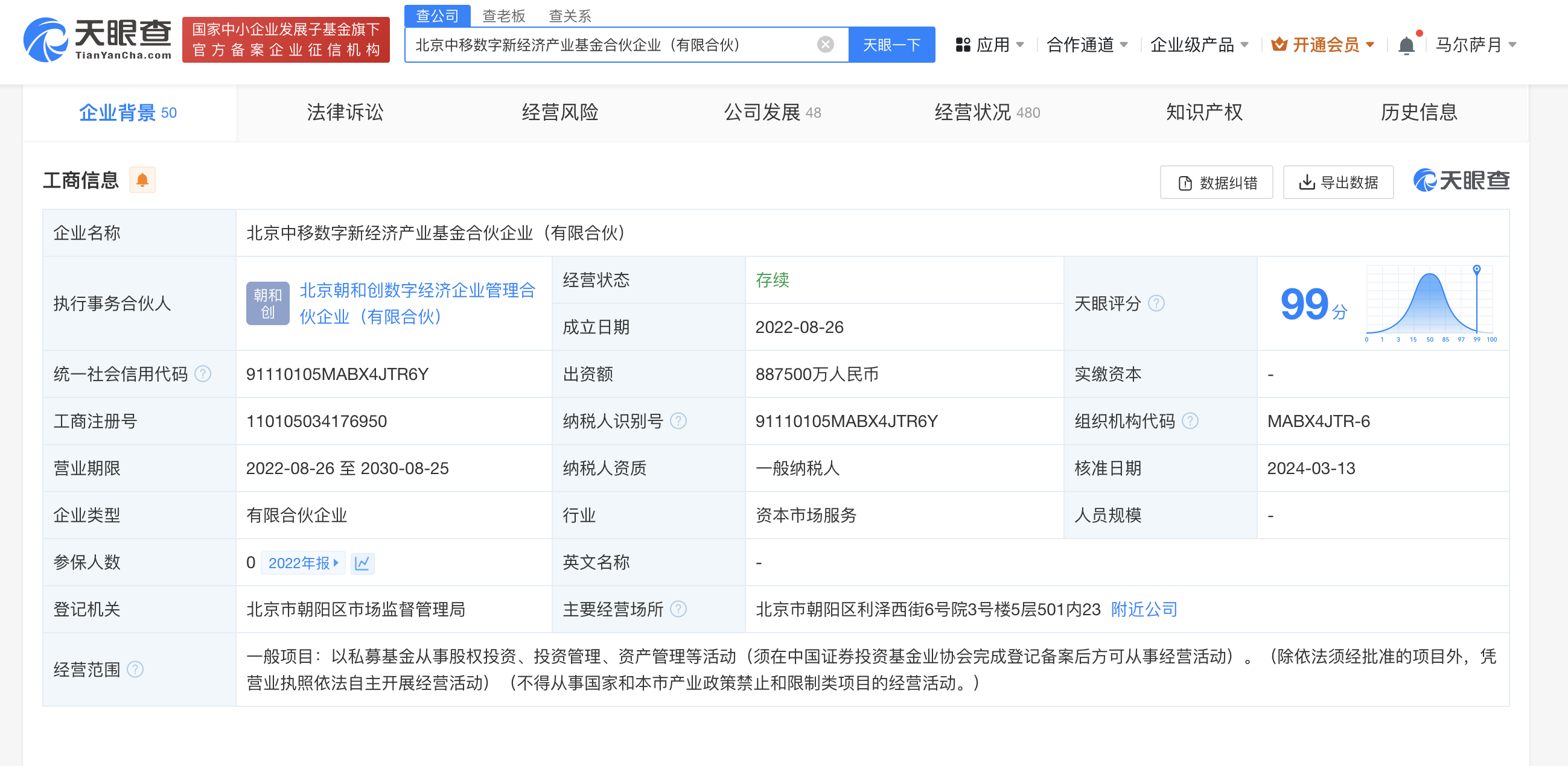Clear the search box with the X icon

[x=825, y=45]
